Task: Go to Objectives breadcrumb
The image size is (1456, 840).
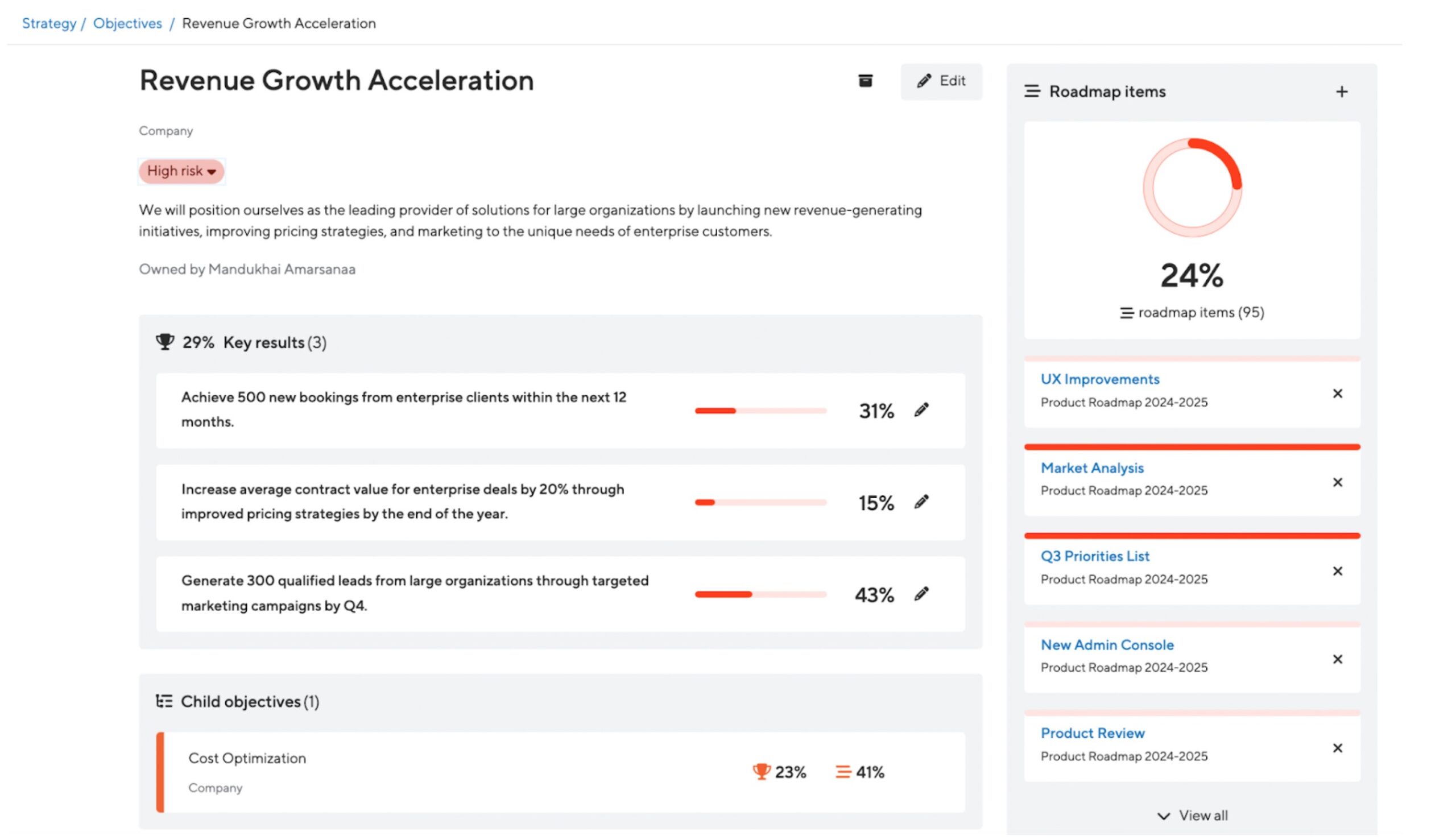Action: [127, 24]
